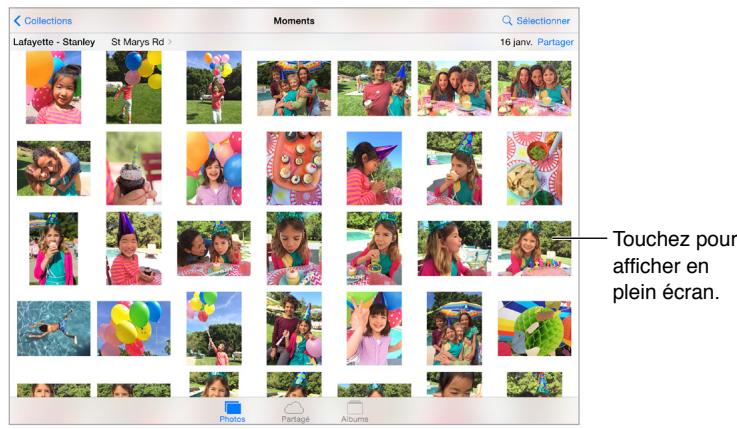Open side profile of girl in purple hat
The width and height of the screenshot is (737, 429).
pyautogui.click(x=374, y=168)
